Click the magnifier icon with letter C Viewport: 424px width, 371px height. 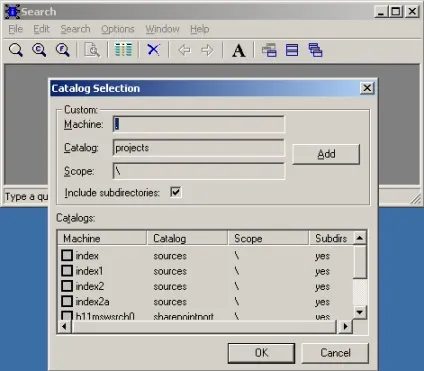coord(39,50)
